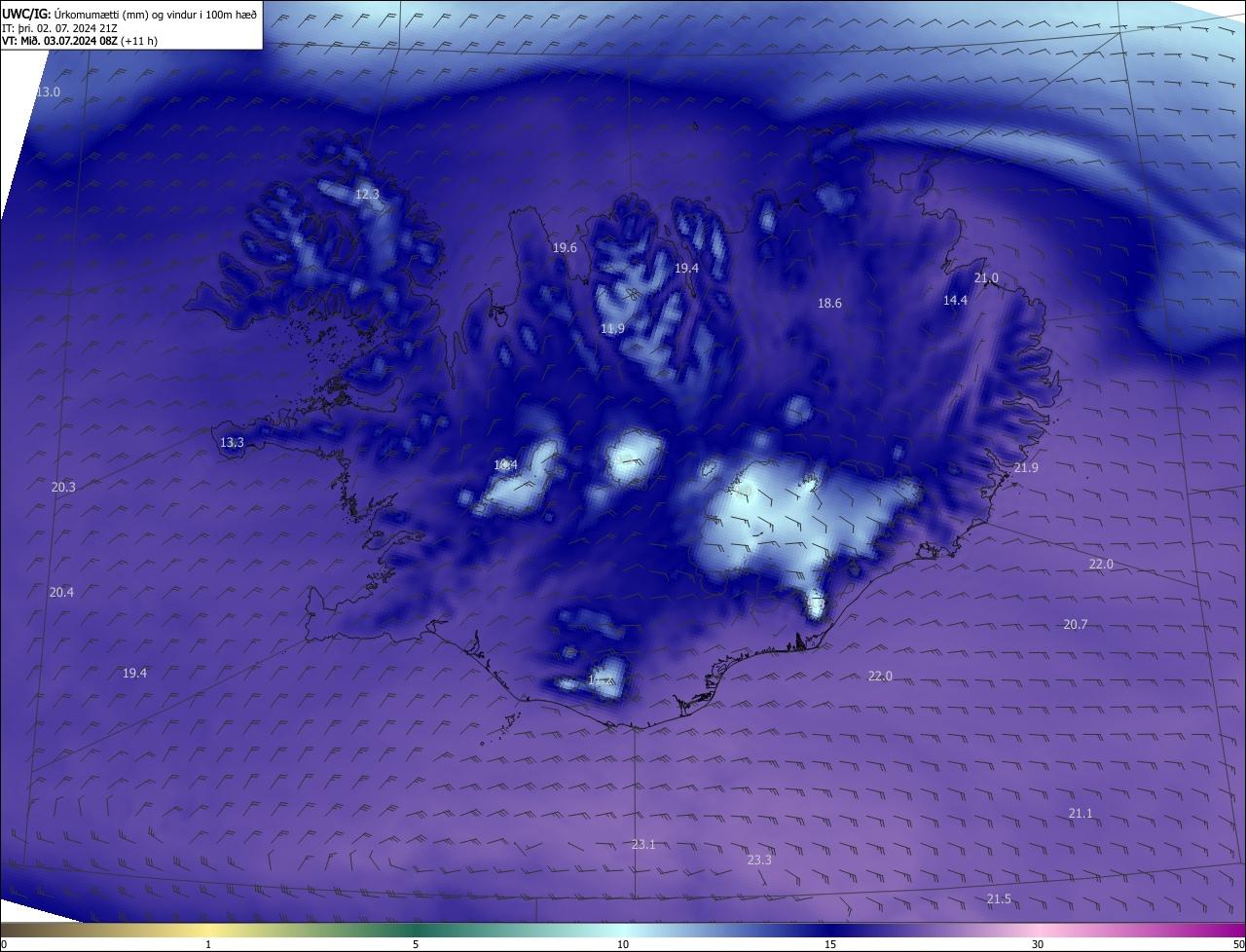Click the "50" label on the color scale
Image resolution: width=1246 pixels, height=952 pixels.
point(1238,944)
